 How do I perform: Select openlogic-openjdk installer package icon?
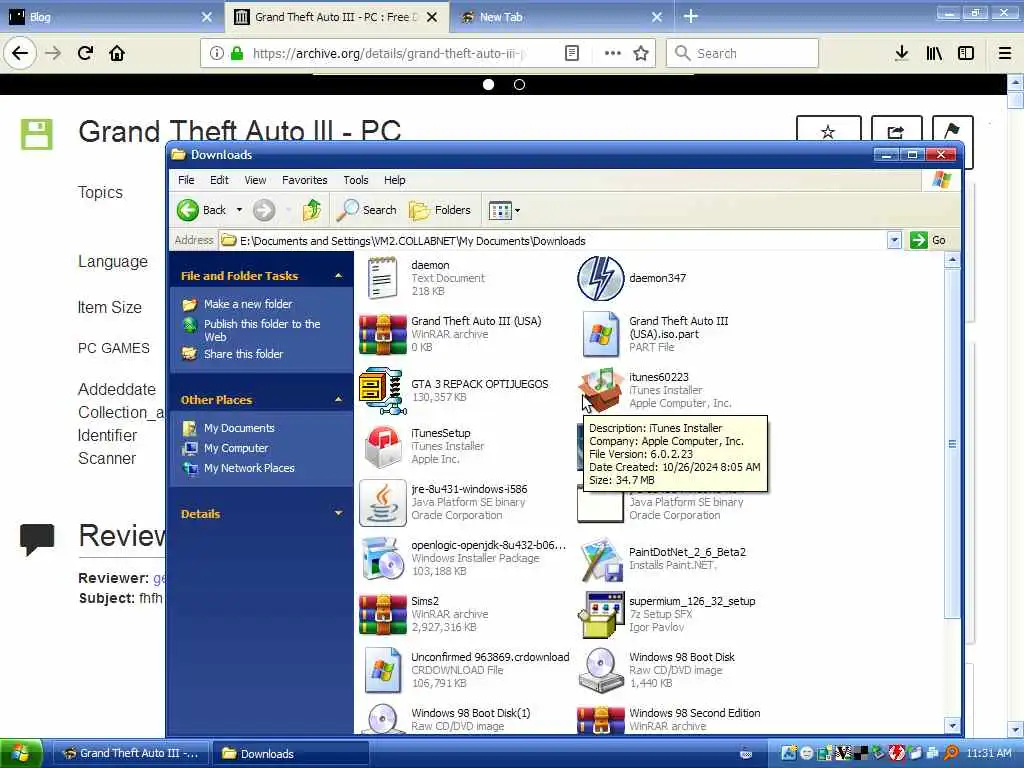[383, 559]
